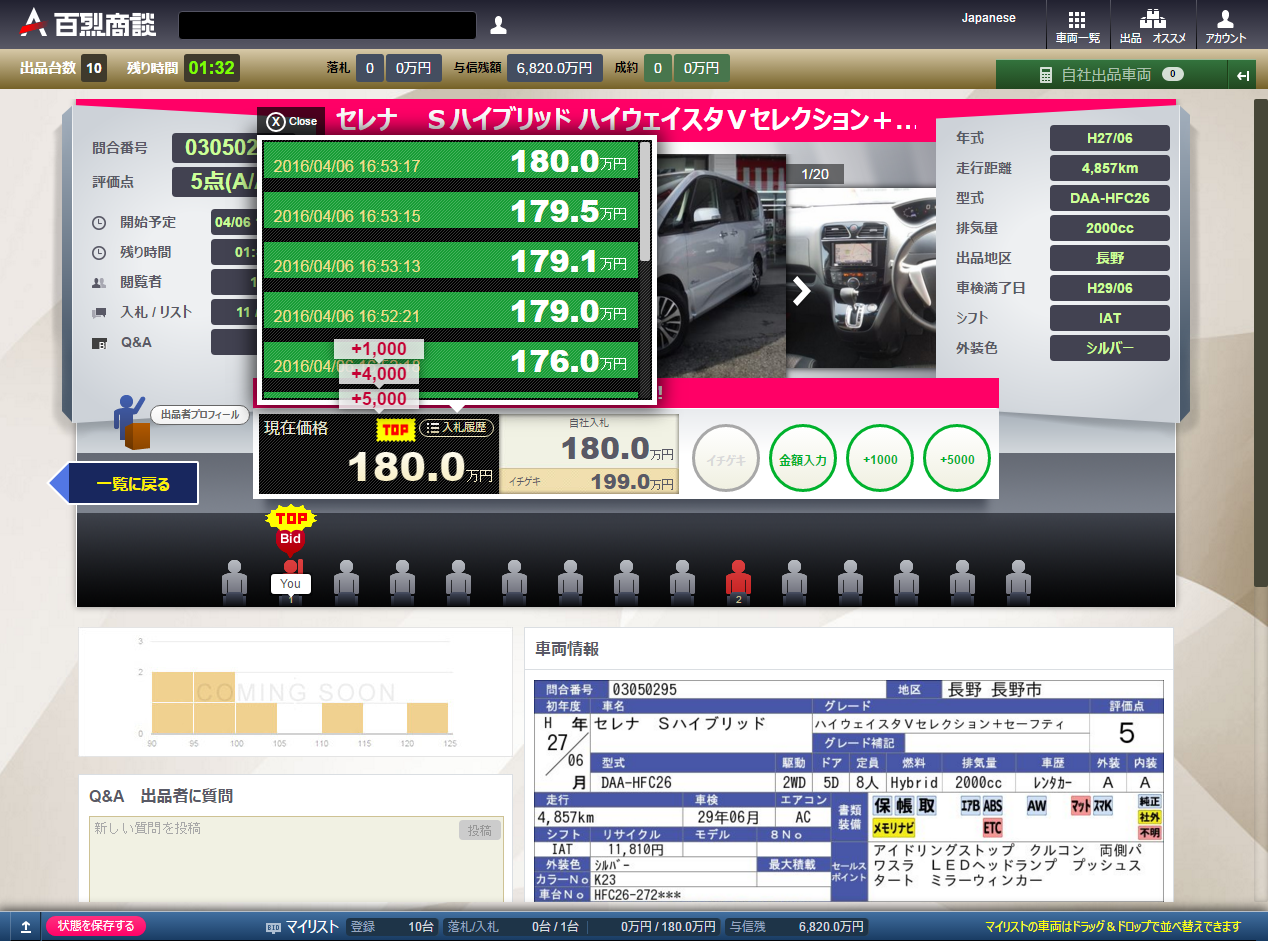
Task: Click the red bidder figure numbered 2
Action: [738, 581]
